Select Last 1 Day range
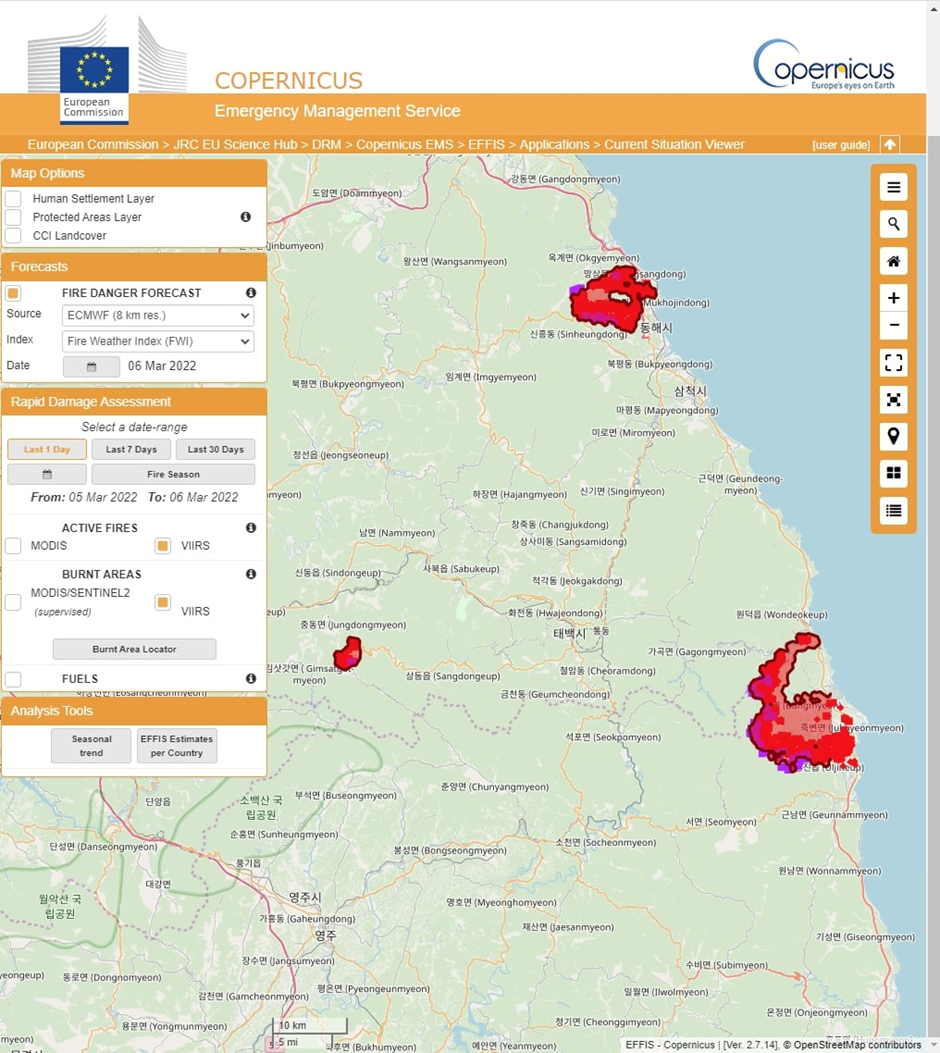Screen dimensions: 940x1053 [47, 449]
